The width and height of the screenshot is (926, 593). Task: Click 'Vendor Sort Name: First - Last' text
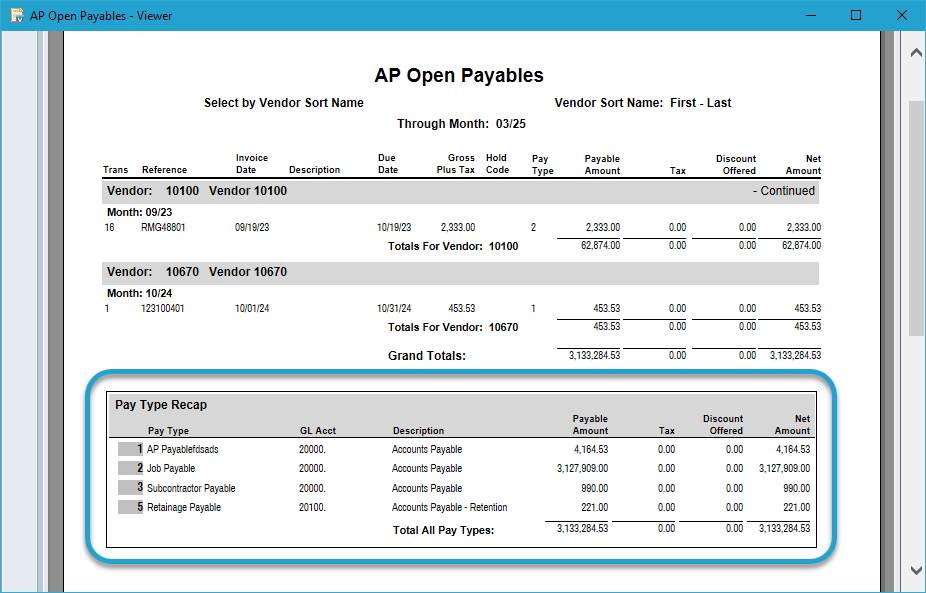coord(643,103)
